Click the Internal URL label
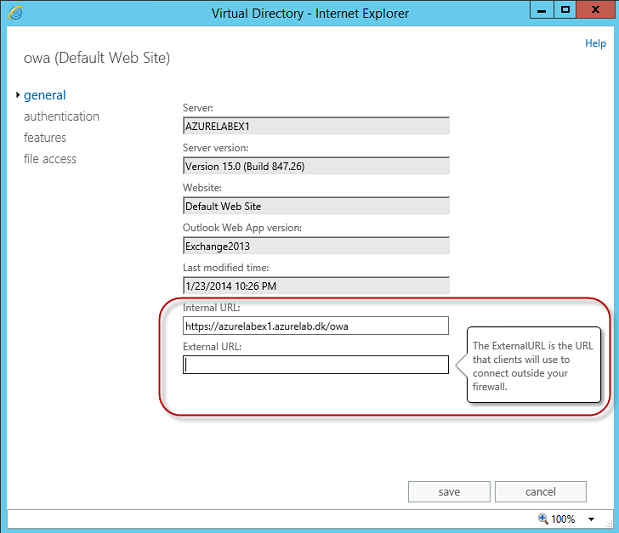The image size is (619, 533). tap(212, 308)
